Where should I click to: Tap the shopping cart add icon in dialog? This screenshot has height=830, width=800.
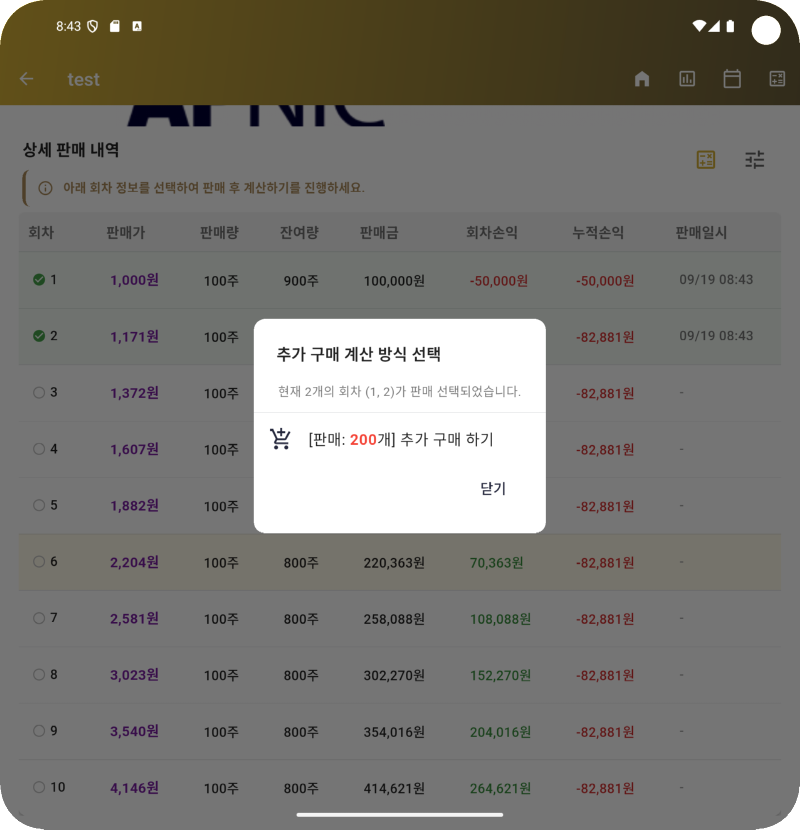point(281,439)
